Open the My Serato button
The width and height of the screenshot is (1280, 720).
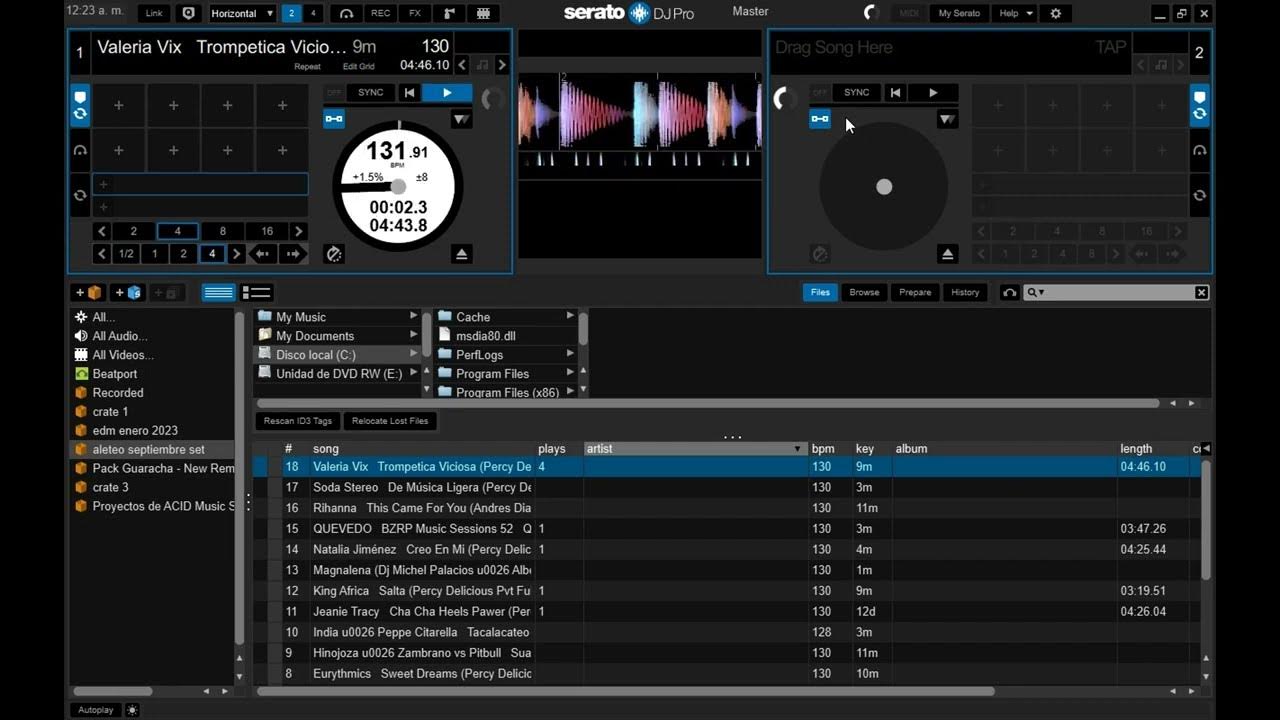pos(959,13)
